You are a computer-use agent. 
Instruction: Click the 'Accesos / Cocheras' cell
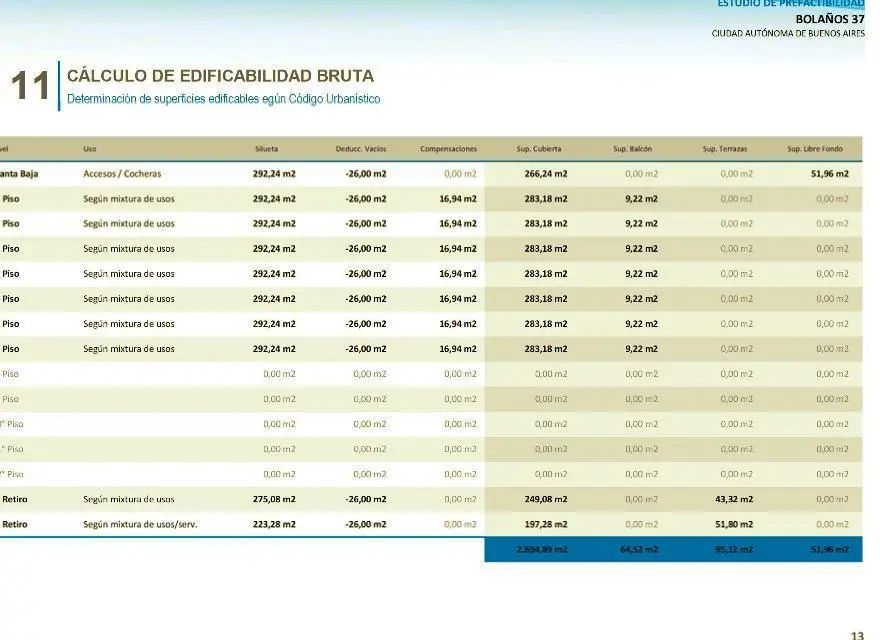pyautogui.click(x=122, y=174)
